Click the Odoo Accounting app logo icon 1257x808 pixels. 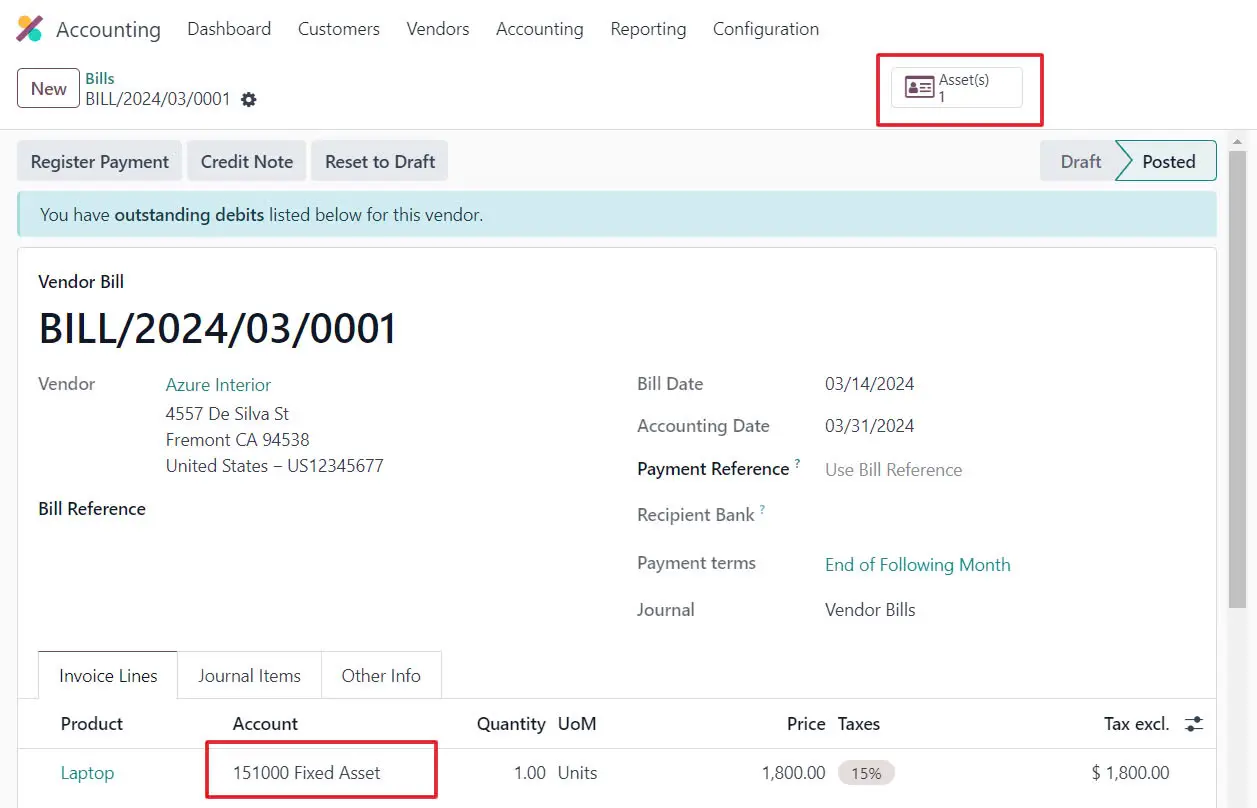[x=30, y=29]
